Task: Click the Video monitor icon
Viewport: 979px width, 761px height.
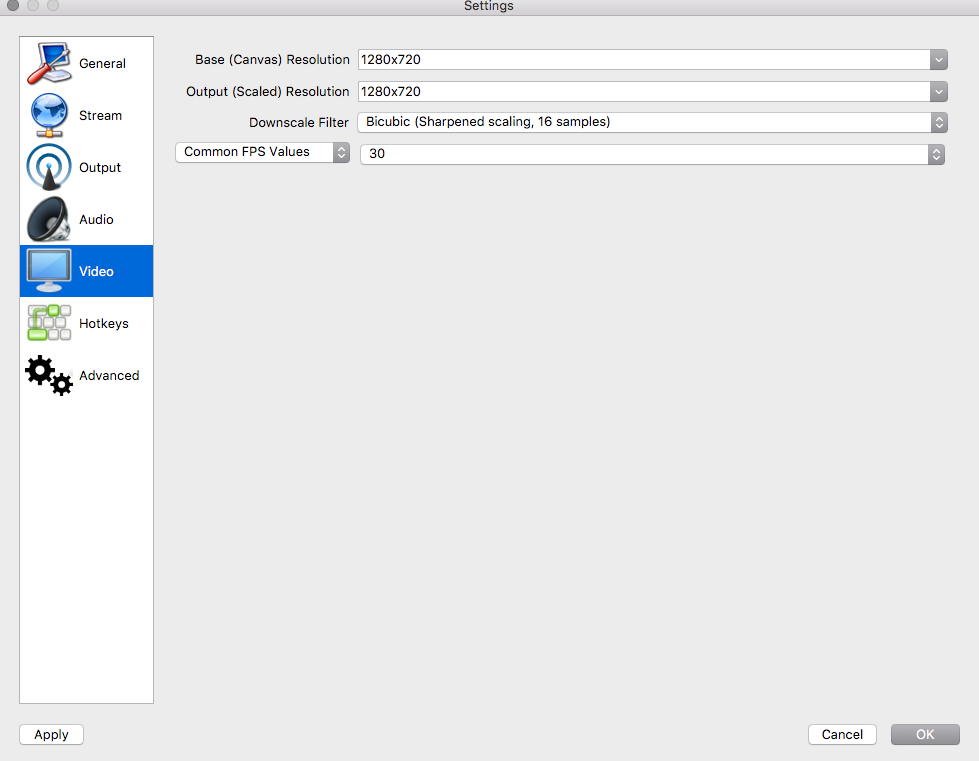Action: tap(49, 271)
